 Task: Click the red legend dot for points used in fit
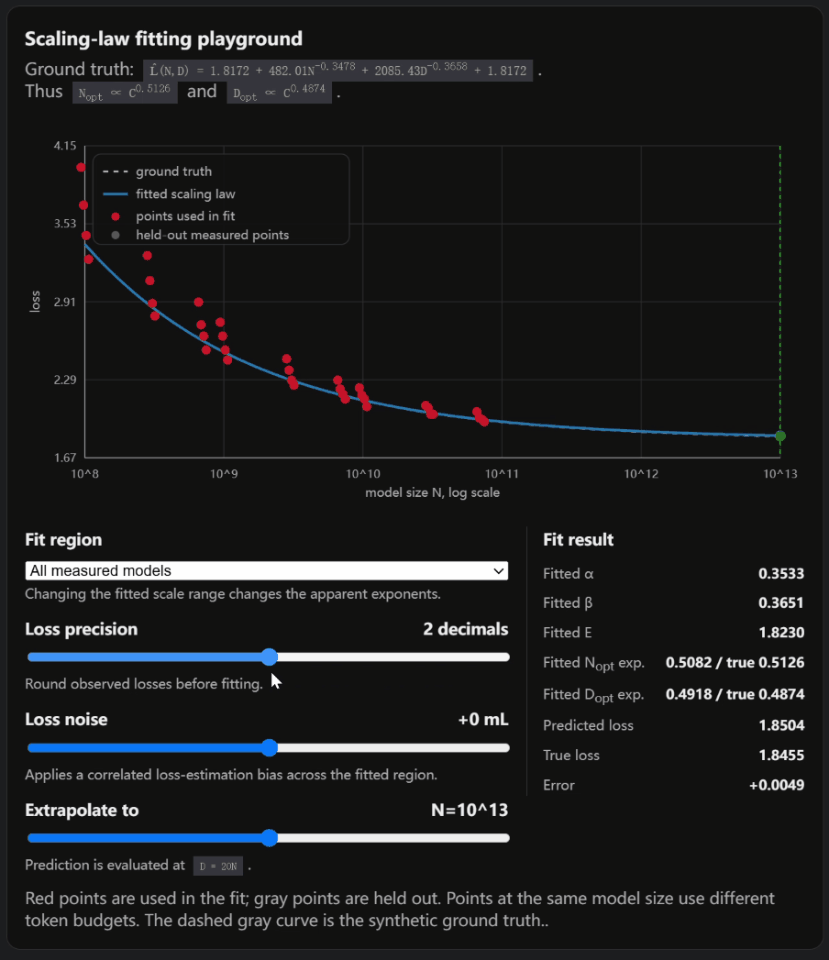(x=115, y=216)
